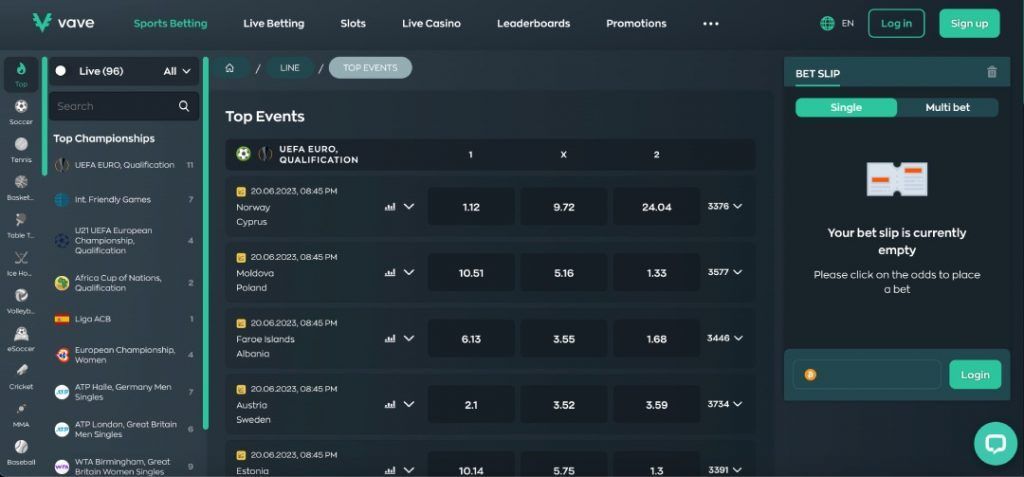
Task: Pick Albania win at 1.68
Action: point(656,339)
